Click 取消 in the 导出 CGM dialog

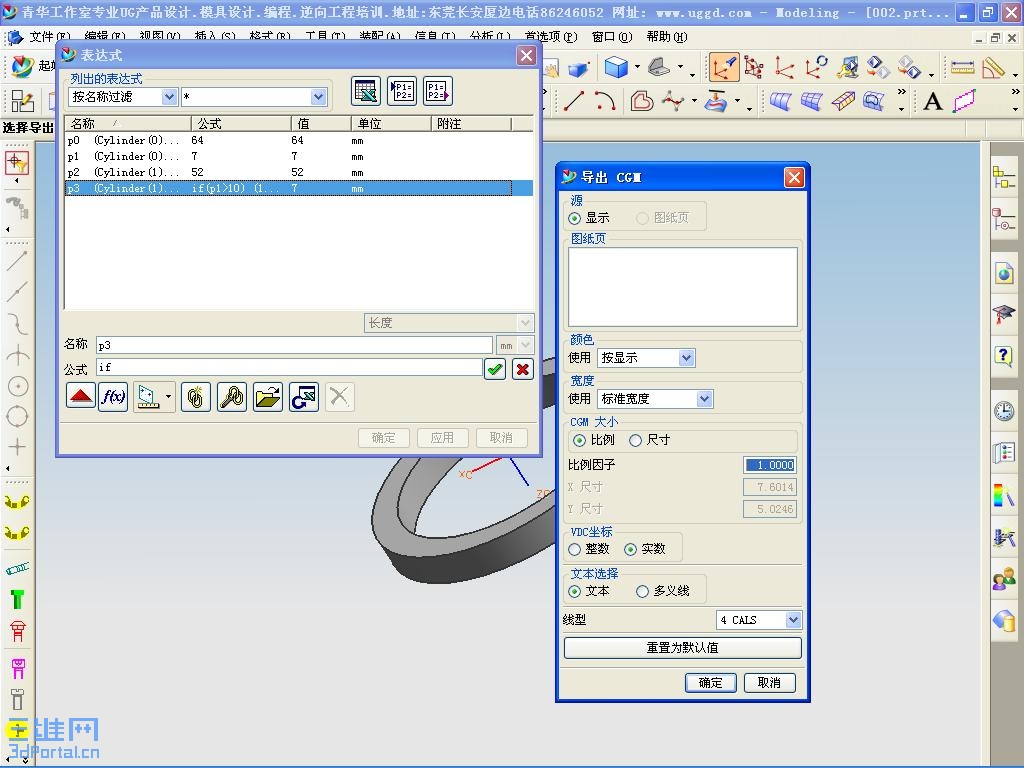[x=769, y=683]
